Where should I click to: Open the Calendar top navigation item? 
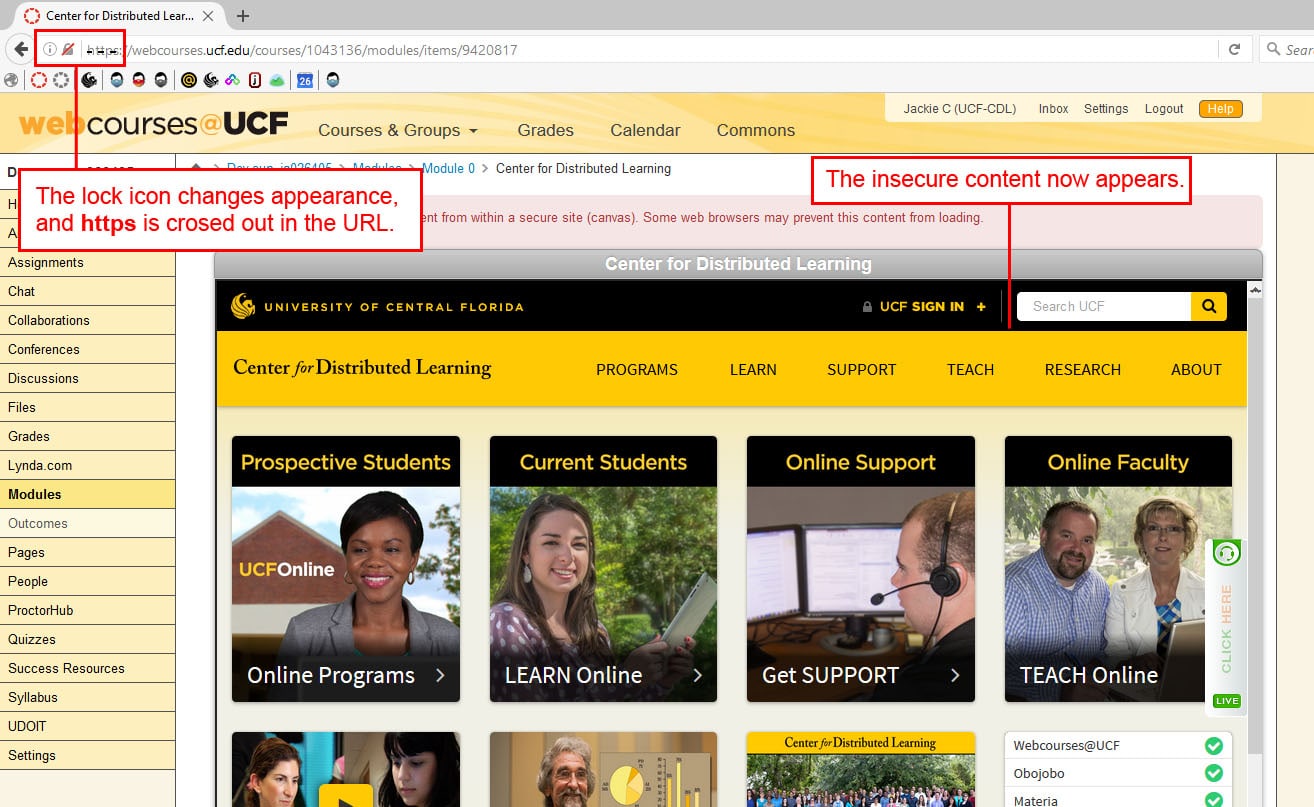point(645,130)
